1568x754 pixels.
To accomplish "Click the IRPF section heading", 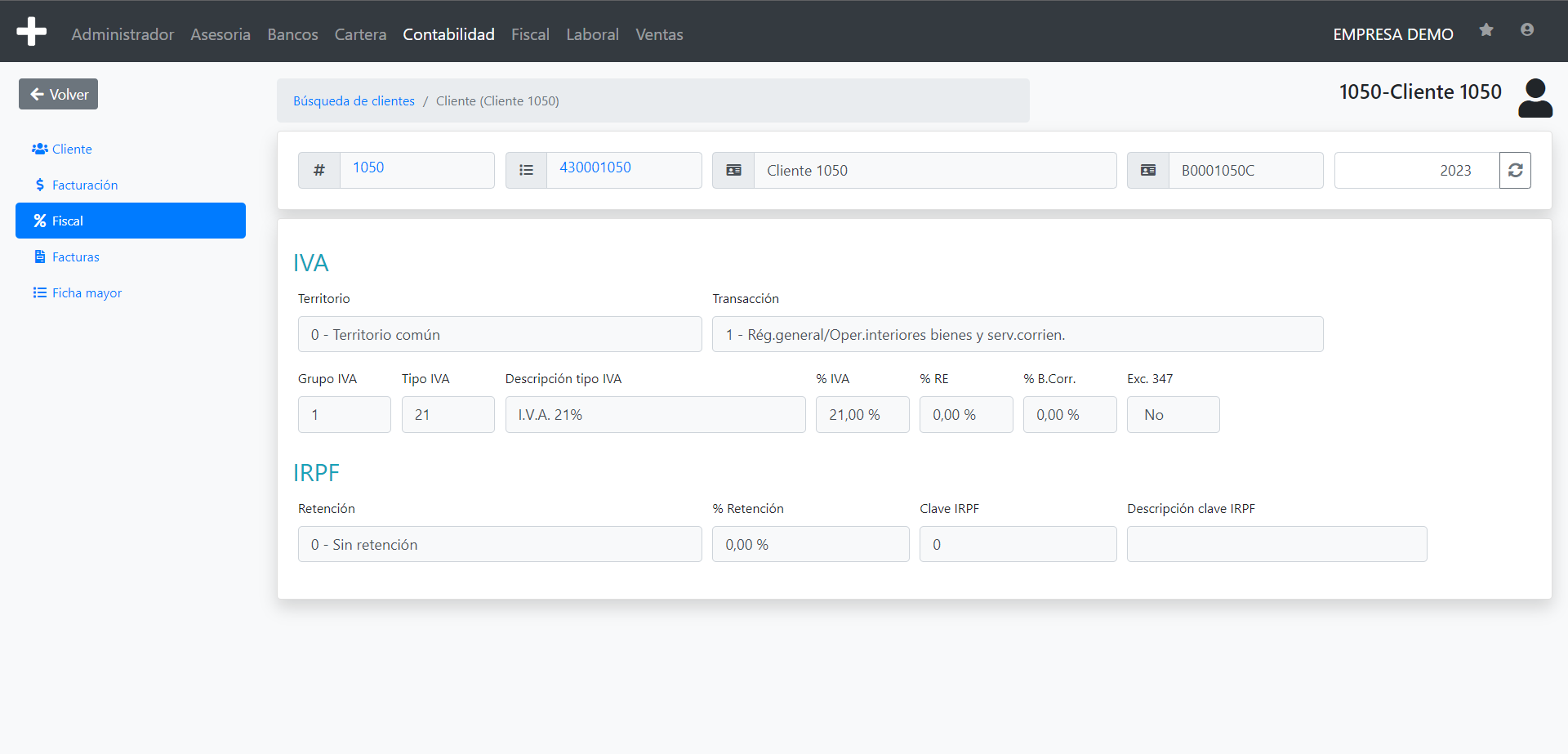I will tap(316, 473).
